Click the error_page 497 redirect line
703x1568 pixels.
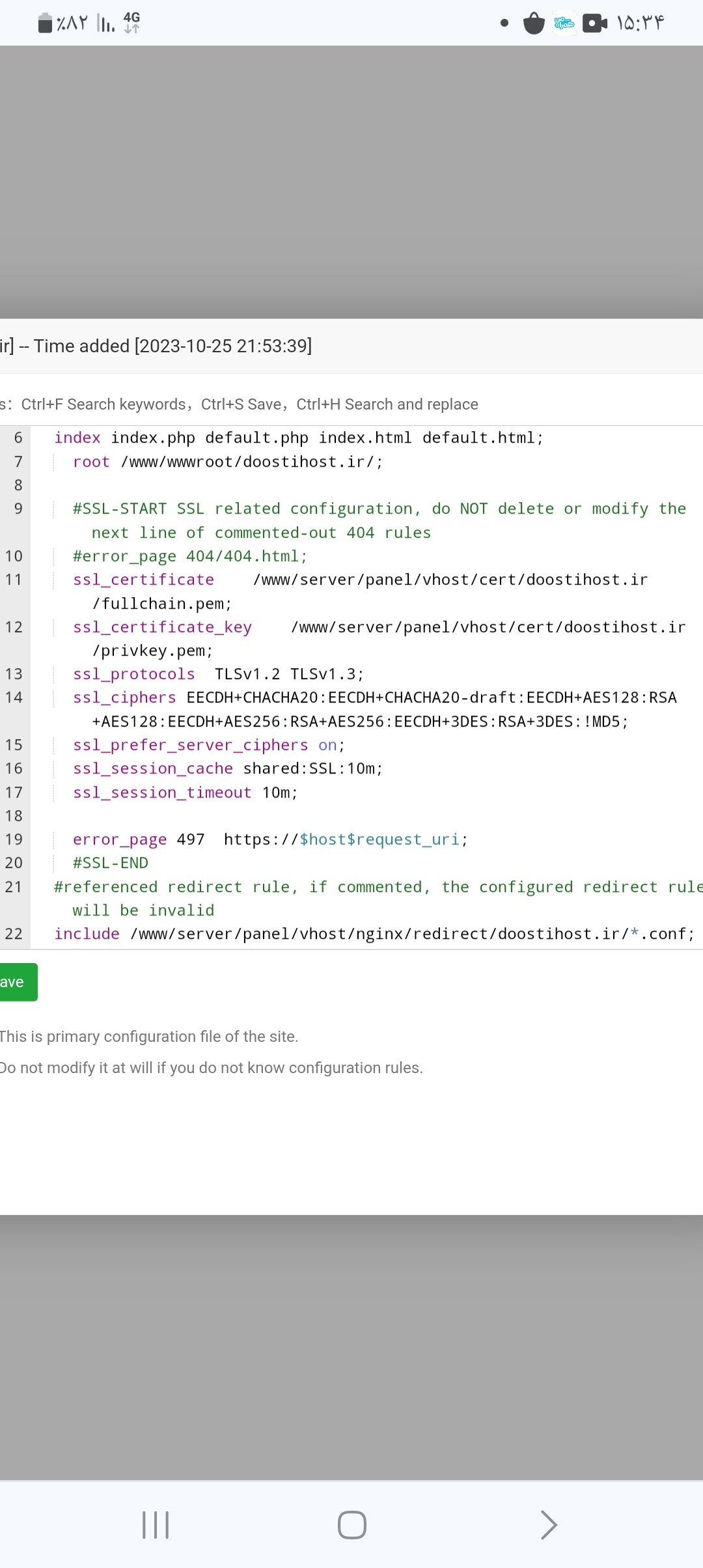click(270, 839)
